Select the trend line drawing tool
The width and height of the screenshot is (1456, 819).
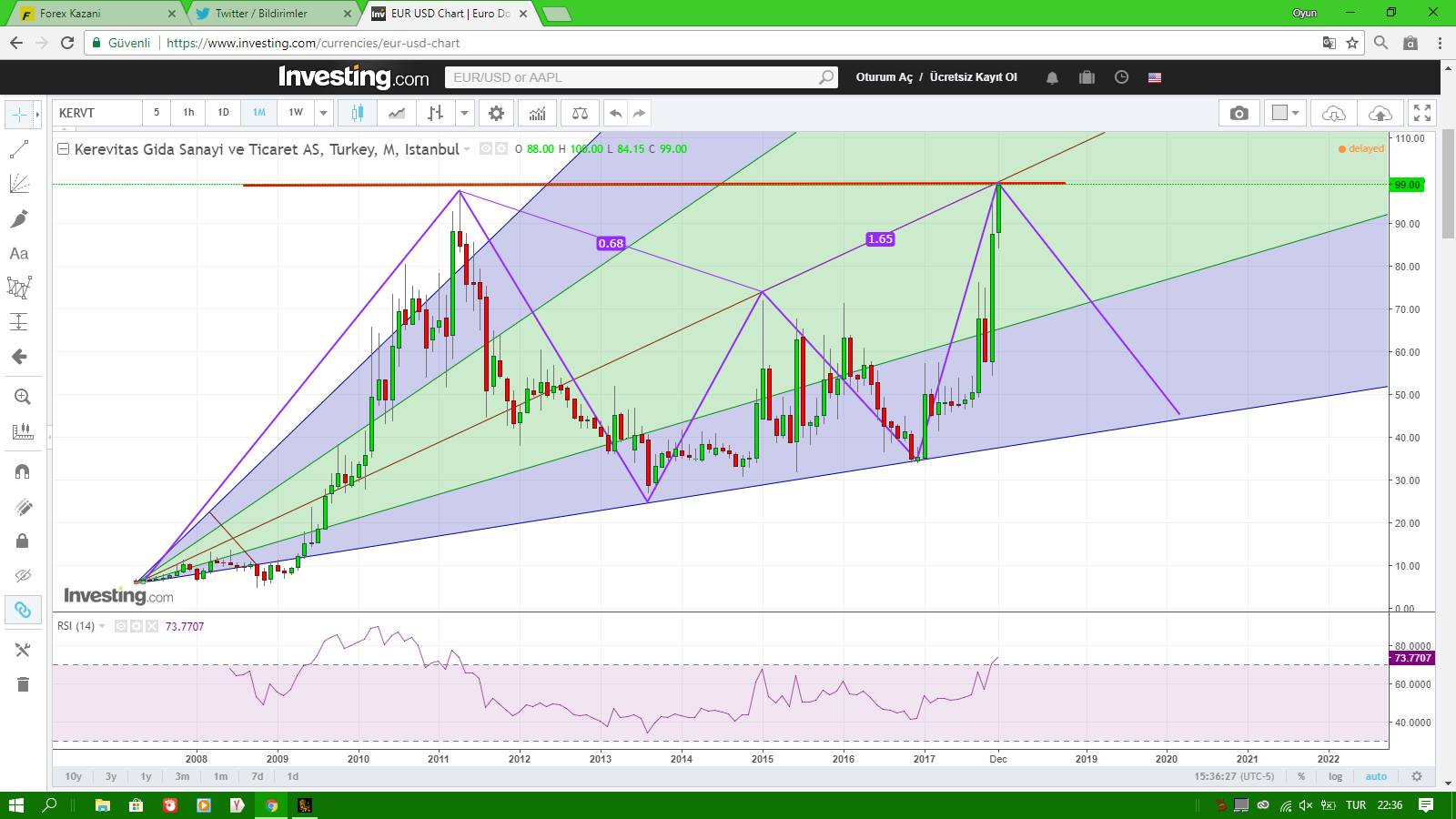point(19,149)
